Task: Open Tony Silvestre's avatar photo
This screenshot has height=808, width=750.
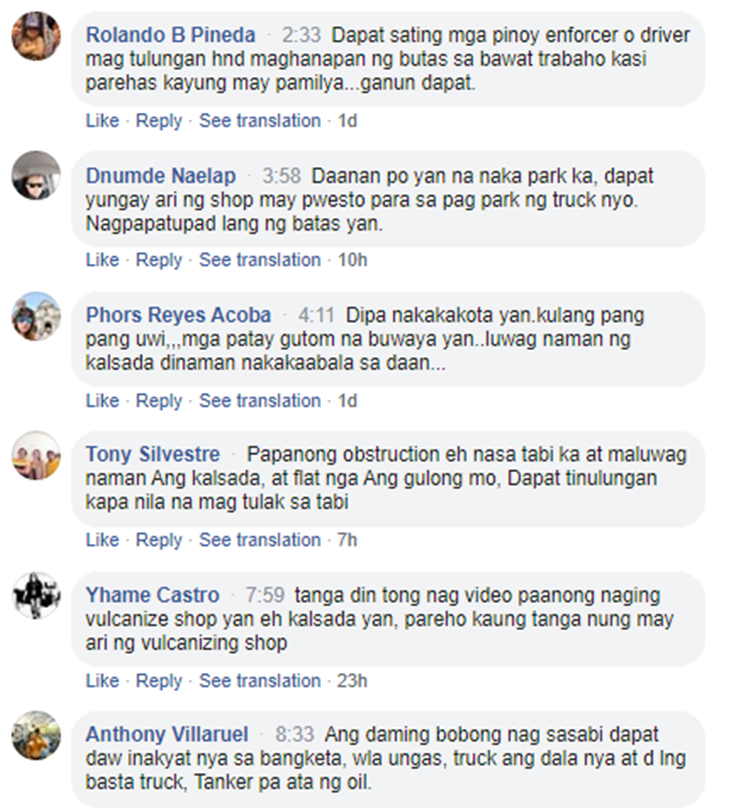Action: (x=36, y=456)
